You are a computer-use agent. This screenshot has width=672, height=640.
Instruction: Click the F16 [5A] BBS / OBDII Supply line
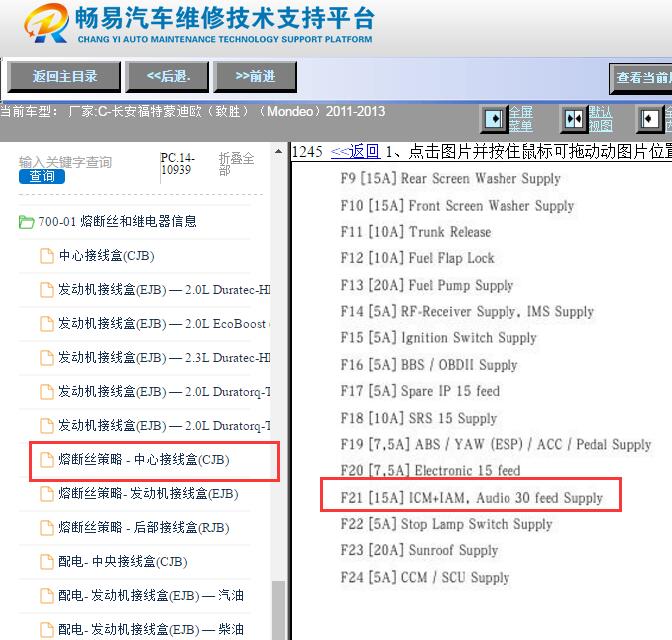coord(429,365)
